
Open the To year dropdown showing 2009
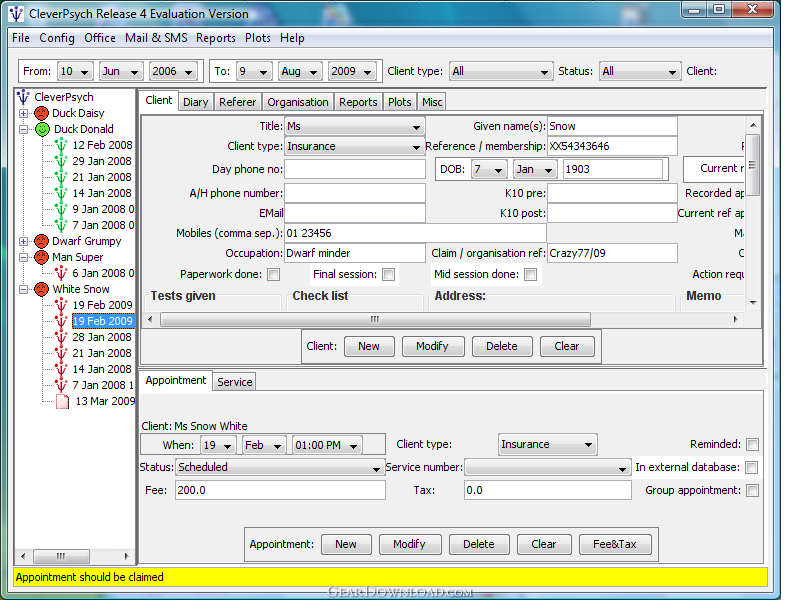(352, 71)
